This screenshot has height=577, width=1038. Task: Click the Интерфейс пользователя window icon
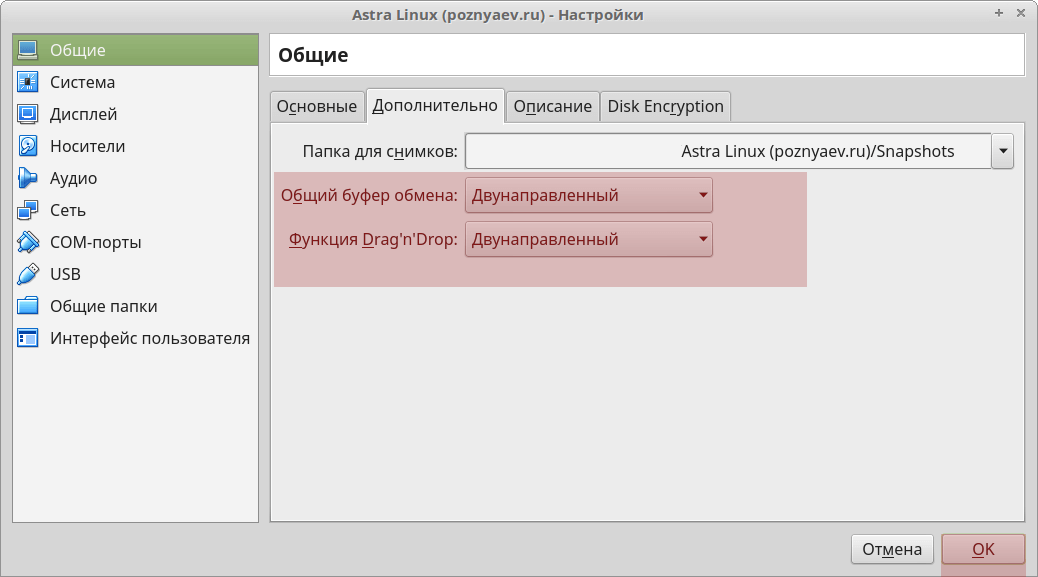point(28,338)
